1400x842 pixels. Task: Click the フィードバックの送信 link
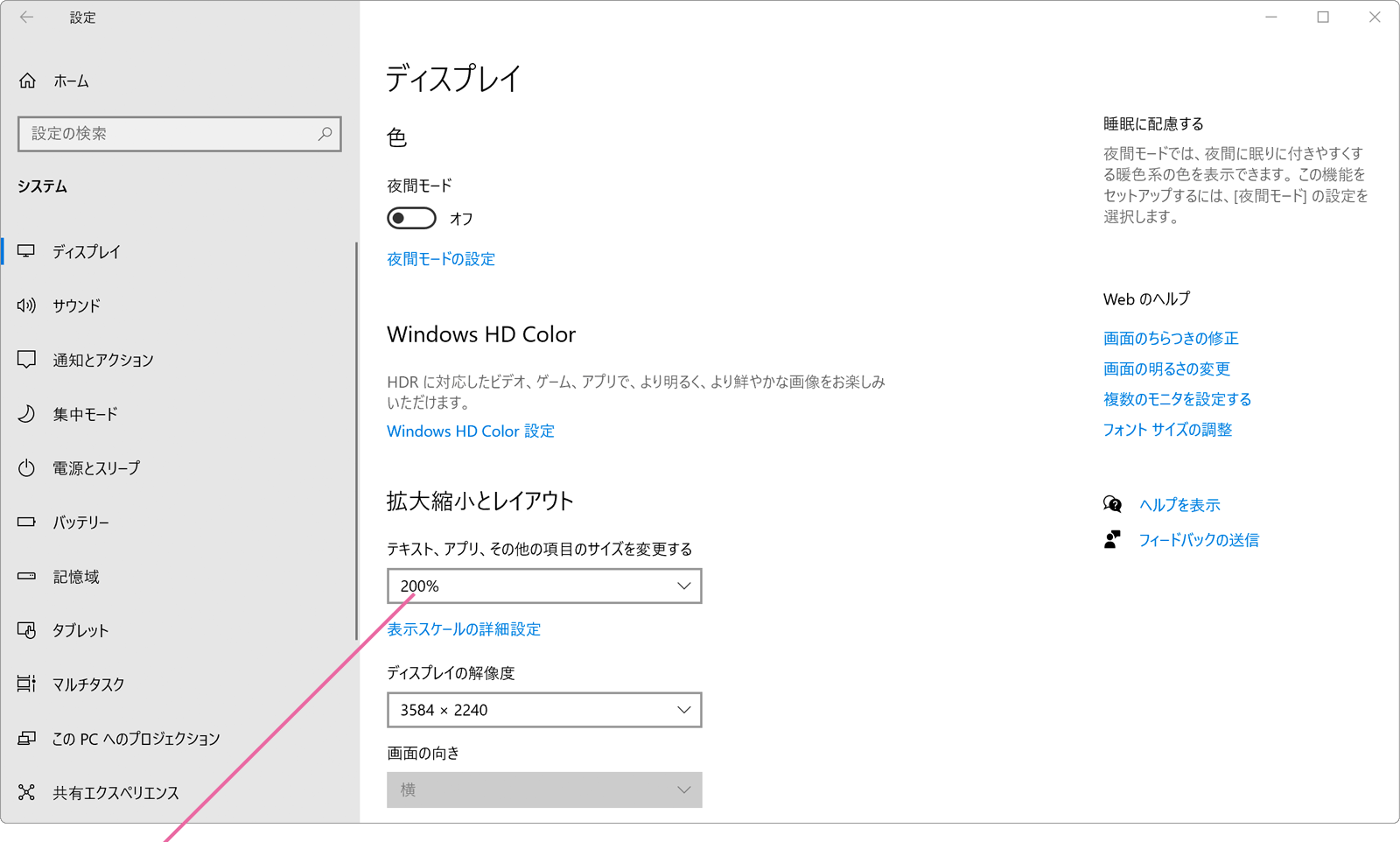click(1199, 540)
